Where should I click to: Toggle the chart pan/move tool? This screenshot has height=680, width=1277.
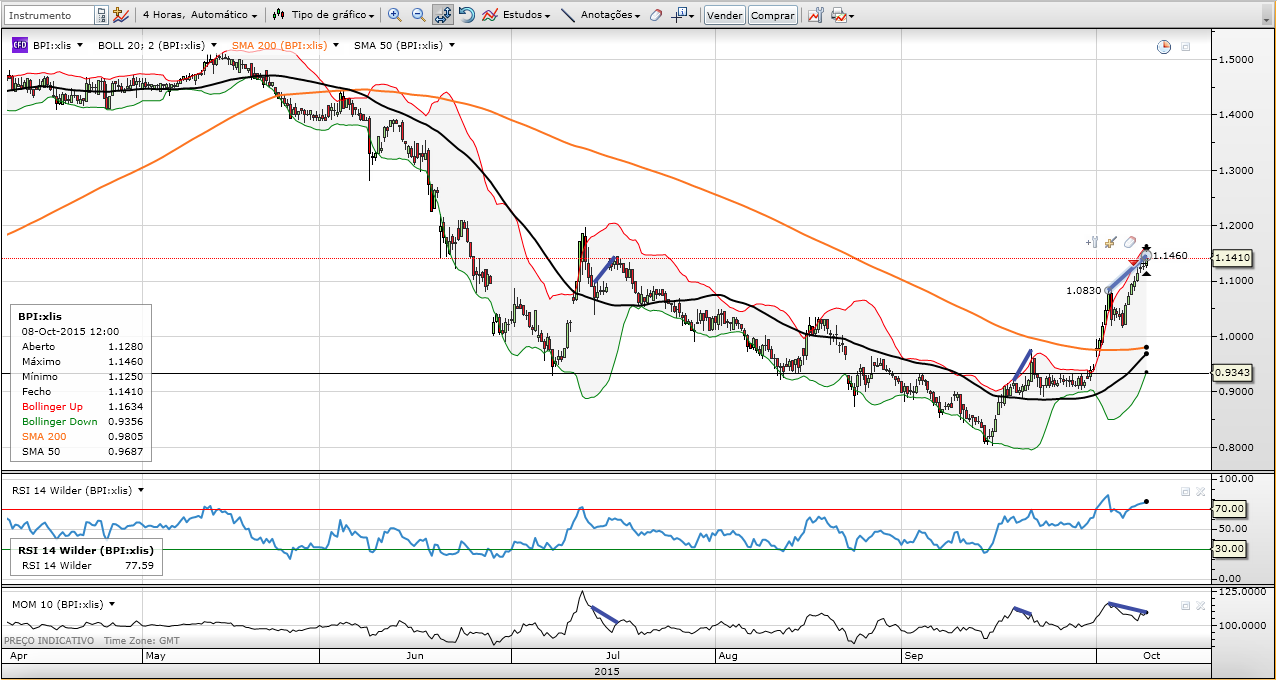pyautogui.click(x=442, y=15)
